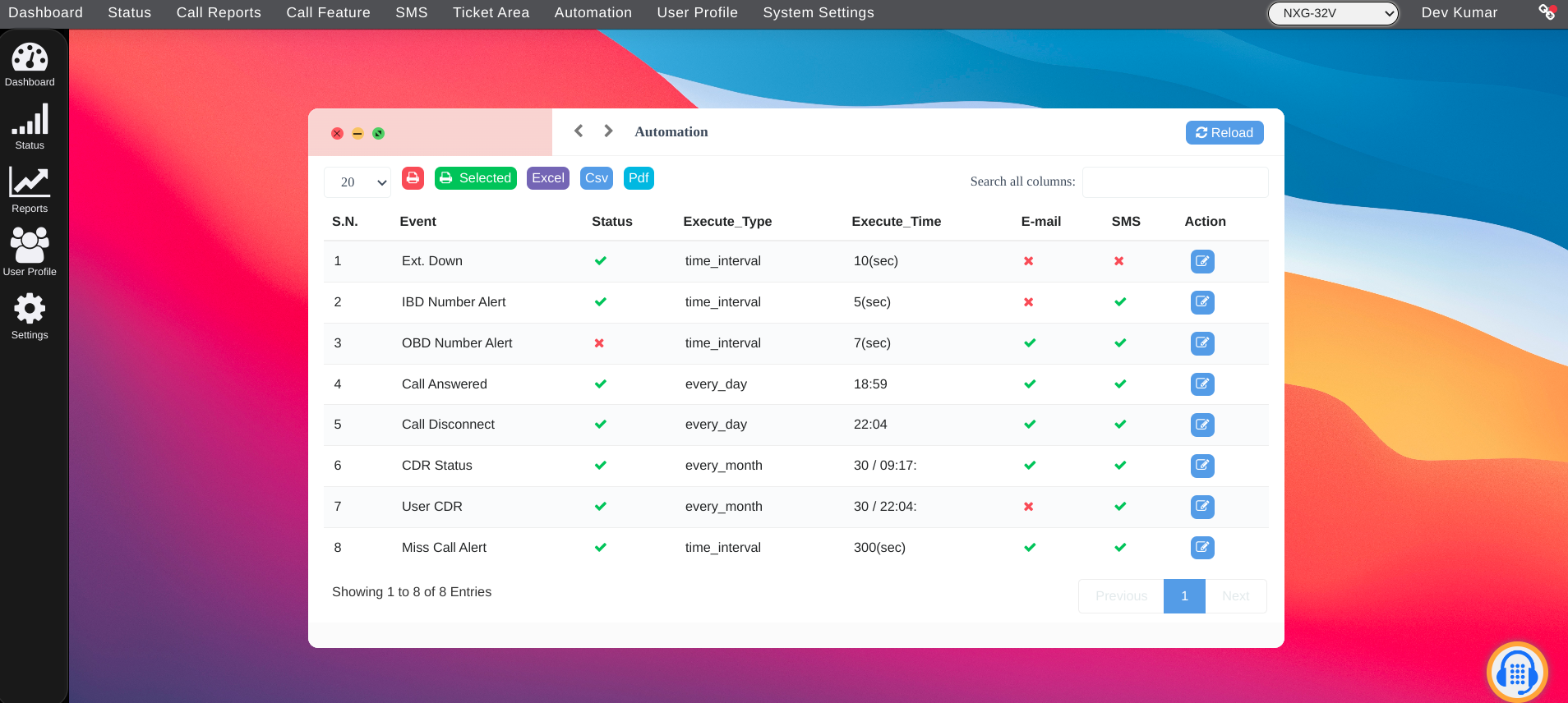Open the Automation top menu

pos(593,12)
